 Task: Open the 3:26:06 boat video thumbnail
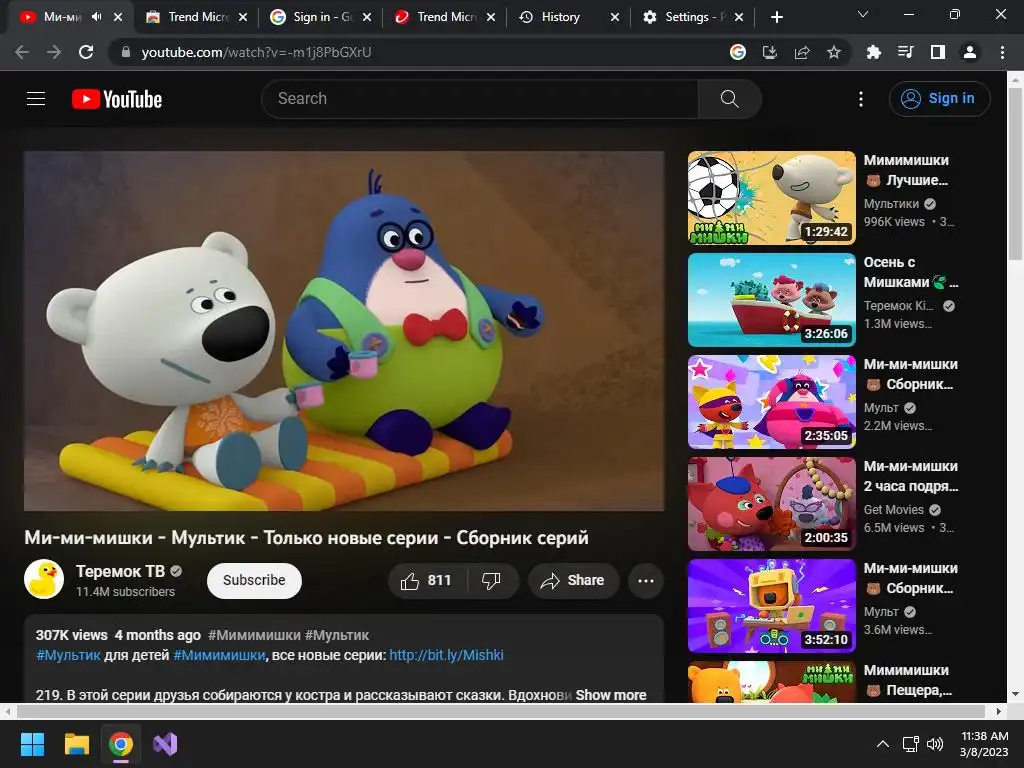tap(771, 300)
